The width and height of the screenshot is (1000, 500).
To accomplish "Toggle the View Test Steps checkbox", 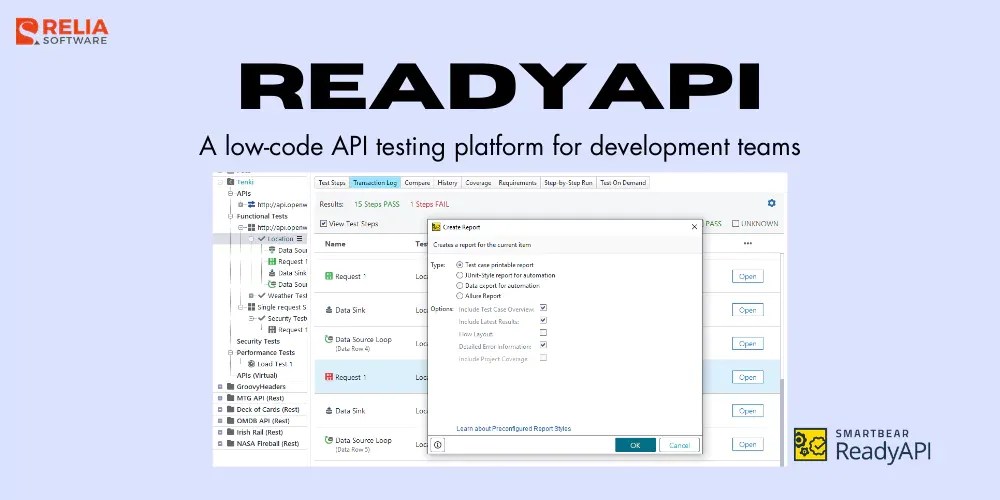I will click(x=323, y=224).
